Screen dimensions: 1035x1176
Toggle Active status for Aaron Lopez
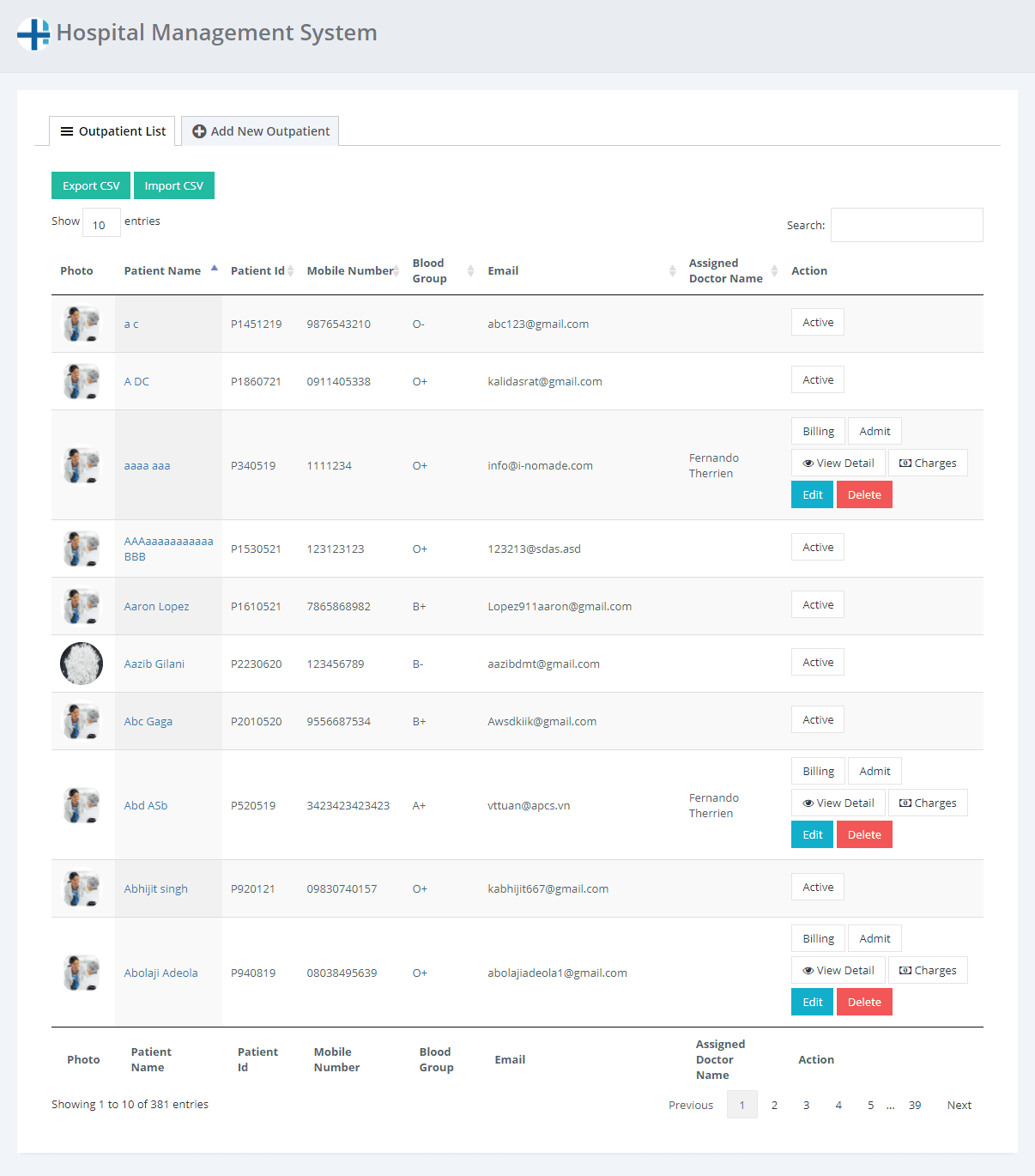coord(817,605)
